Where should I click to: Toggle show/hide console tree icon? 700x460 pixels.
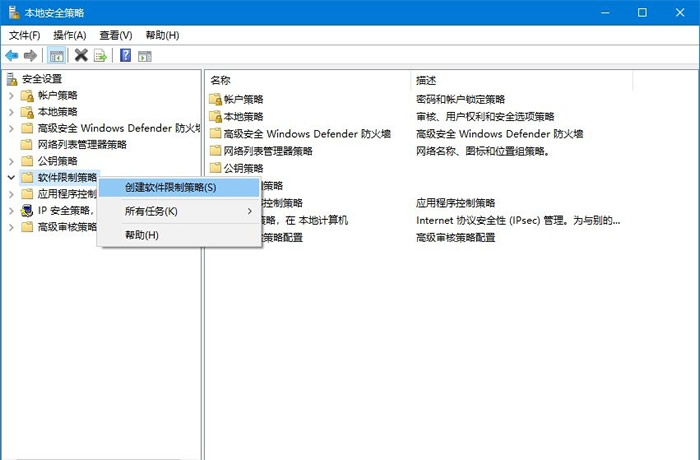click(56, 56)
